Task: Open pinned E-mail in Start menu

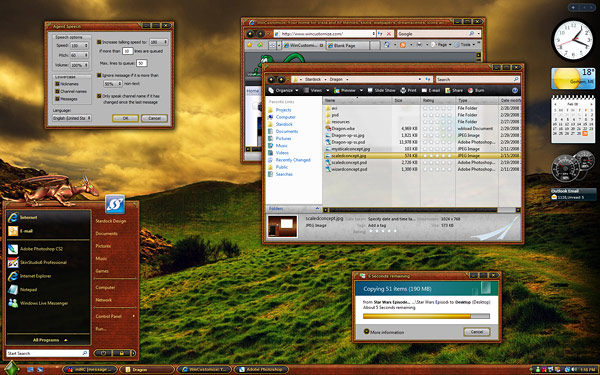Action: (x=21, y=231)
